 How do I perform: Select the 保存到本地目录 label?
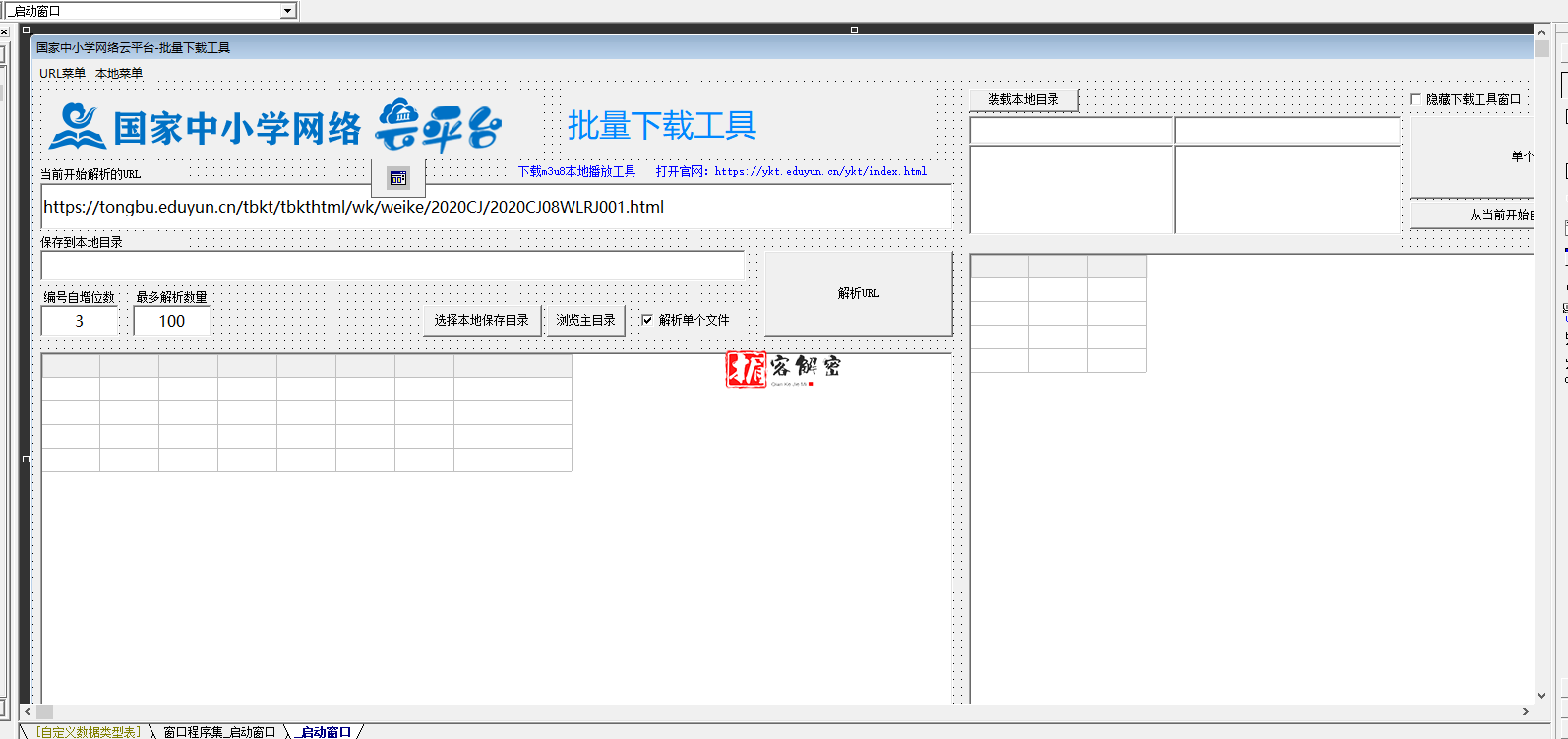click(x=82, y=242)
